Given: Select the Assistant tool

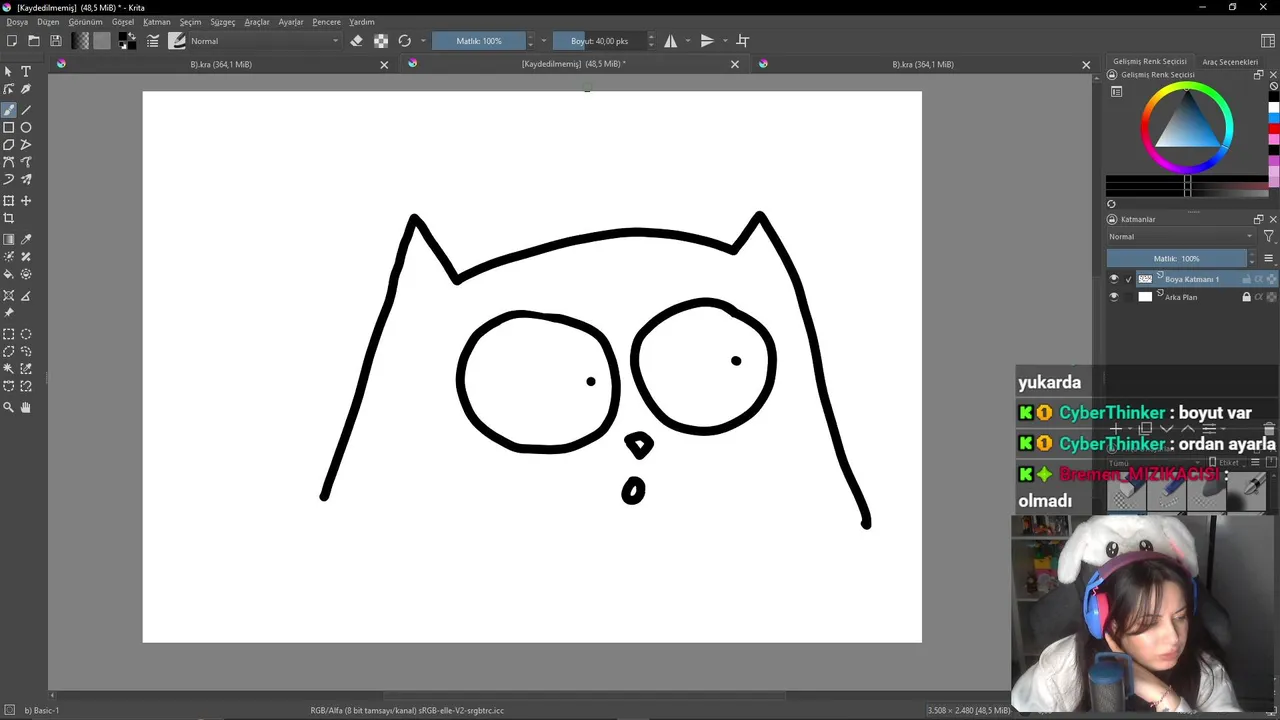Looking at the screenshot, I should click(9, 296).
